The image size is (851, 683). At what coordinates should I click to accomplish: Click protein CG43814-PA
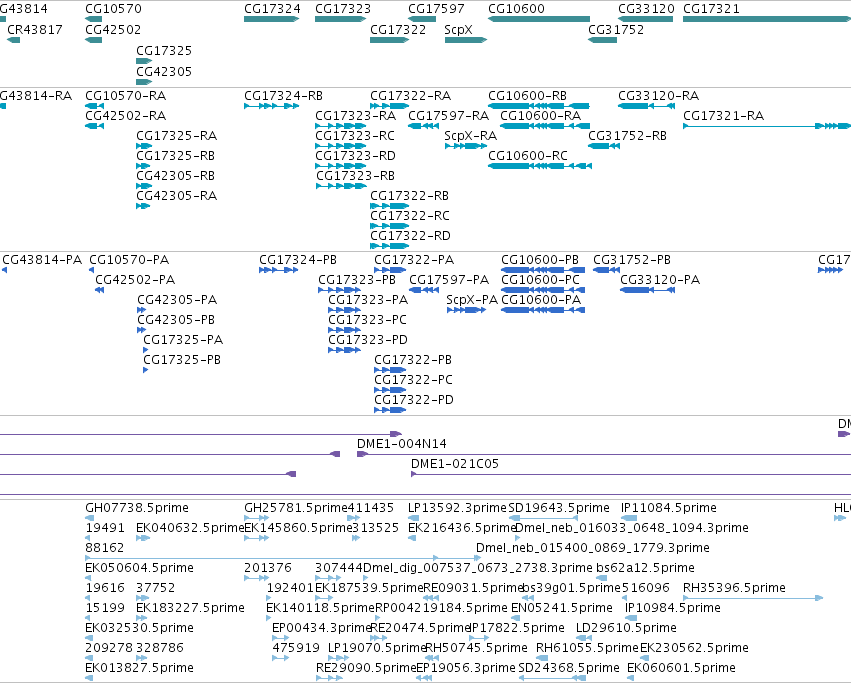[5, 270]
